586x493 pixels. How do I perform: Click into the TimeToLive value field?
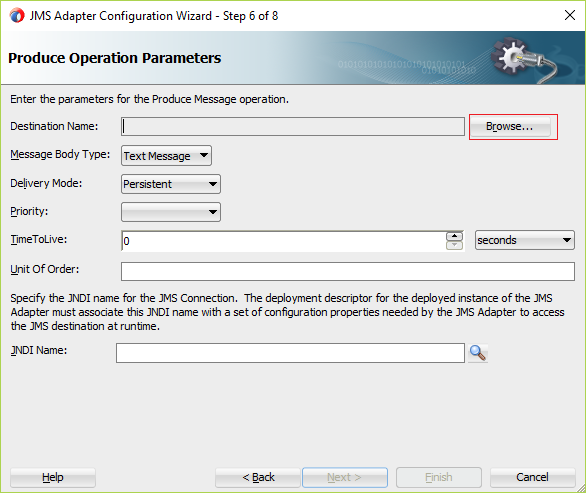[283, 241]
